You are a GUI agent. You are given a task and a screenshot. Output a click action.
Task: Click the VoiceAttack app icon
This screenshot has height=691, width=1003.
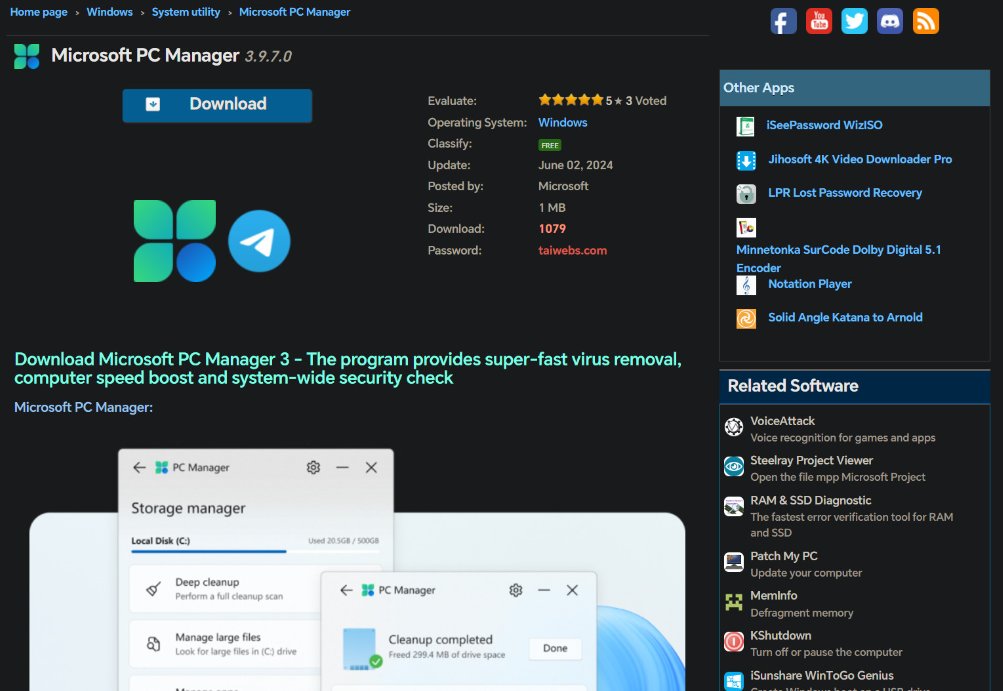(734, 426)
